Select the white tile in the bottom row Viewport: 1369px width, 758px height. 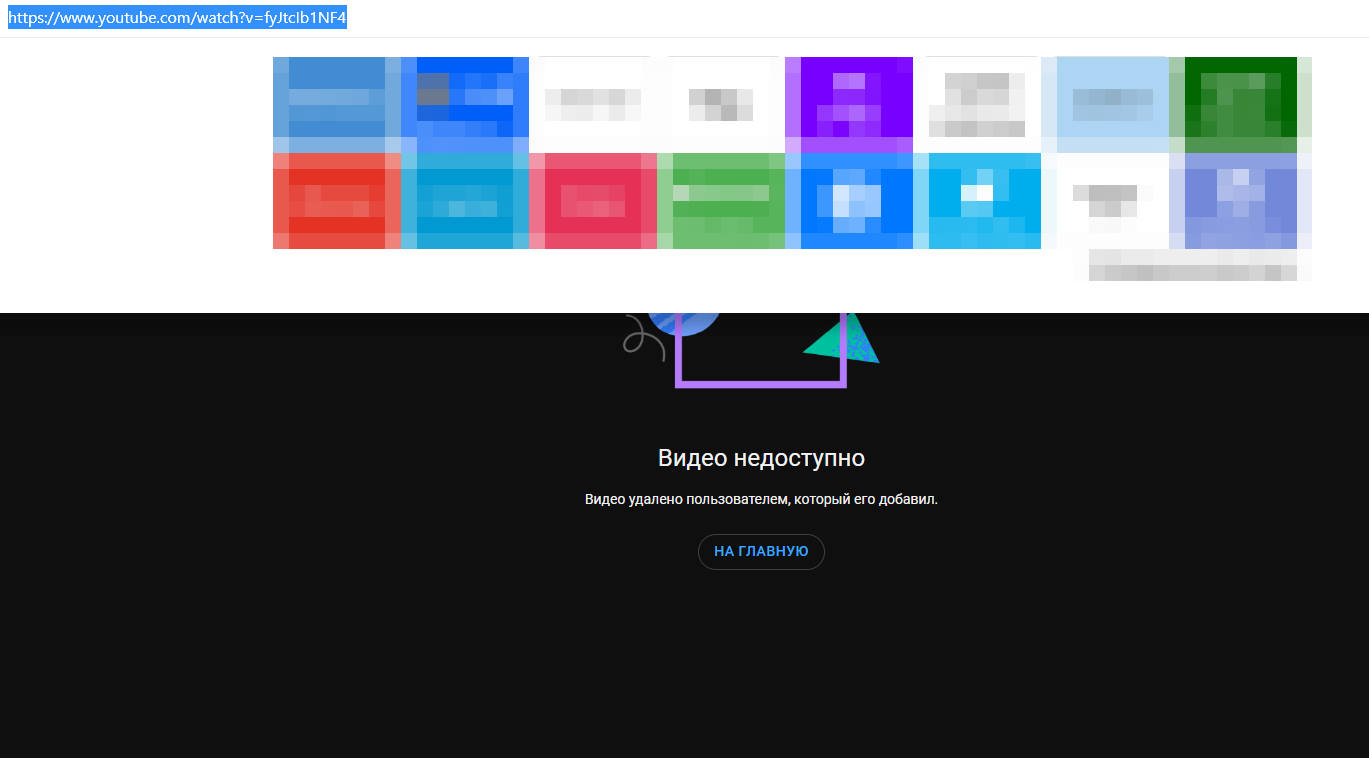[1112, 200]
